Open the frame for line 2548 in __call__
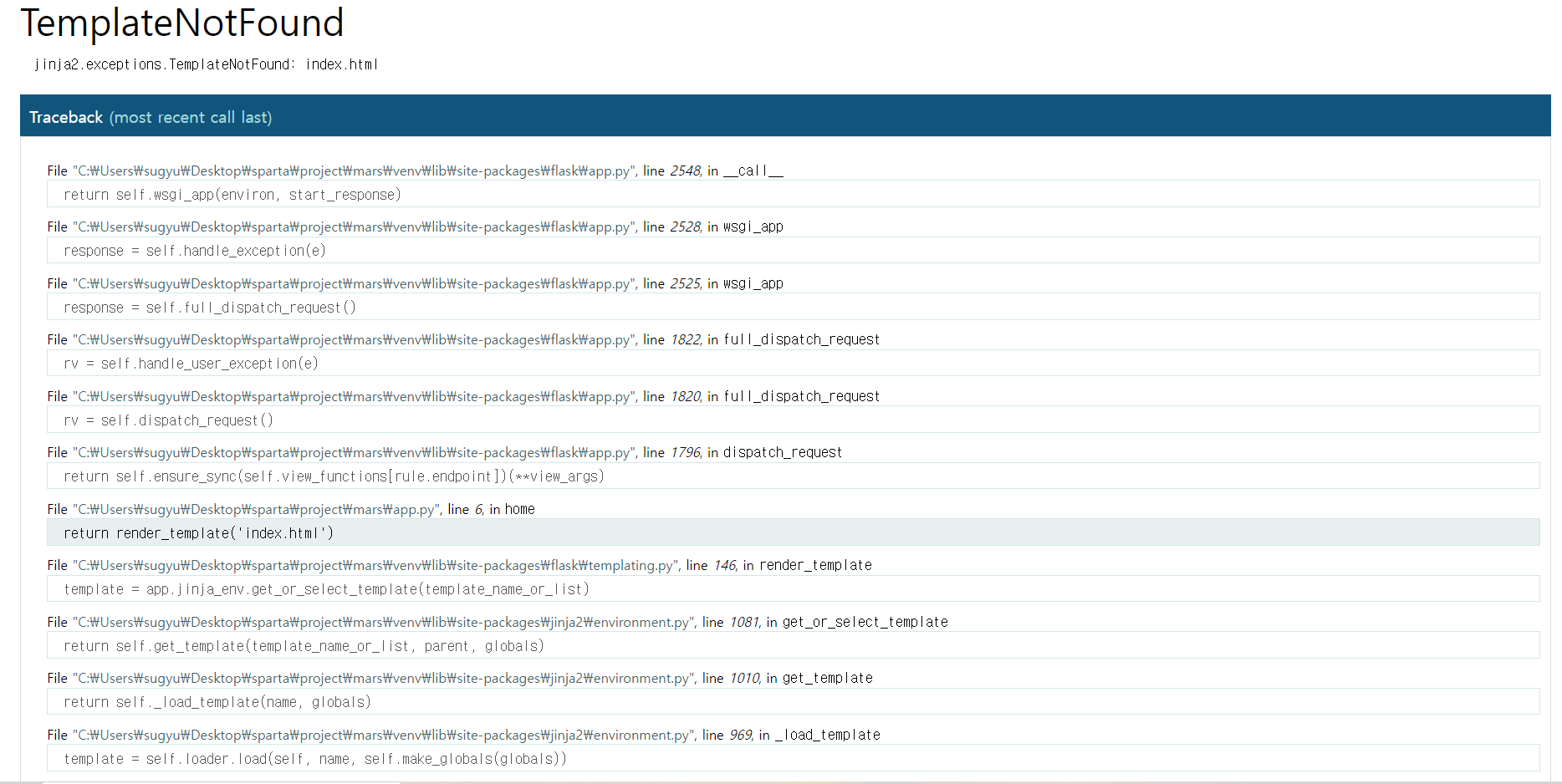 point(416,171)
